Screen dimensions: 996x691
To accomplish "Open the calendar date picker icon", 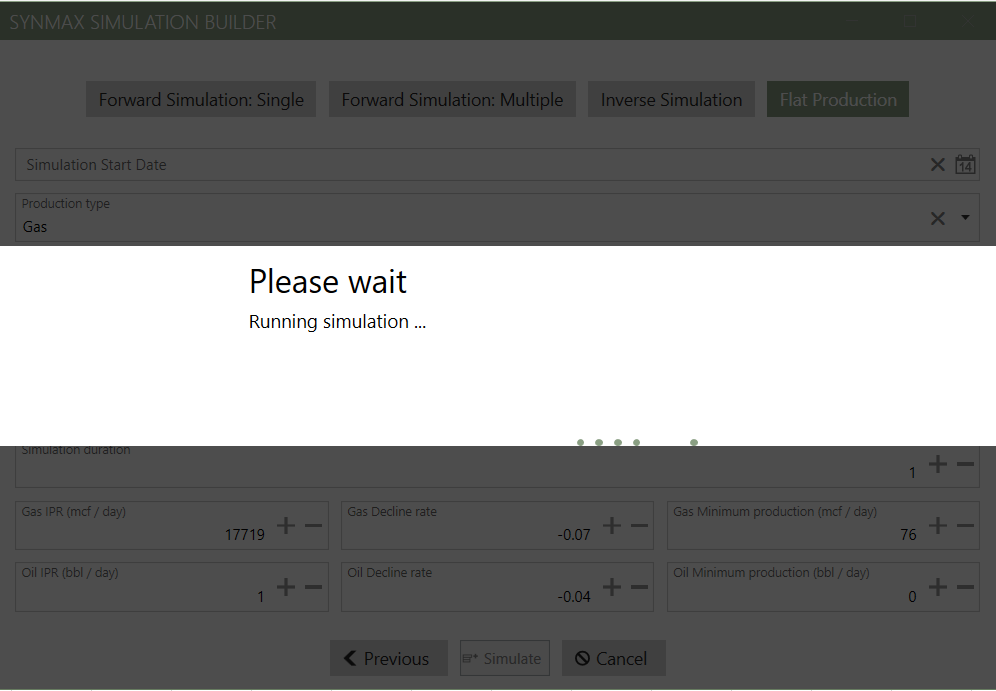I will 965,165.
